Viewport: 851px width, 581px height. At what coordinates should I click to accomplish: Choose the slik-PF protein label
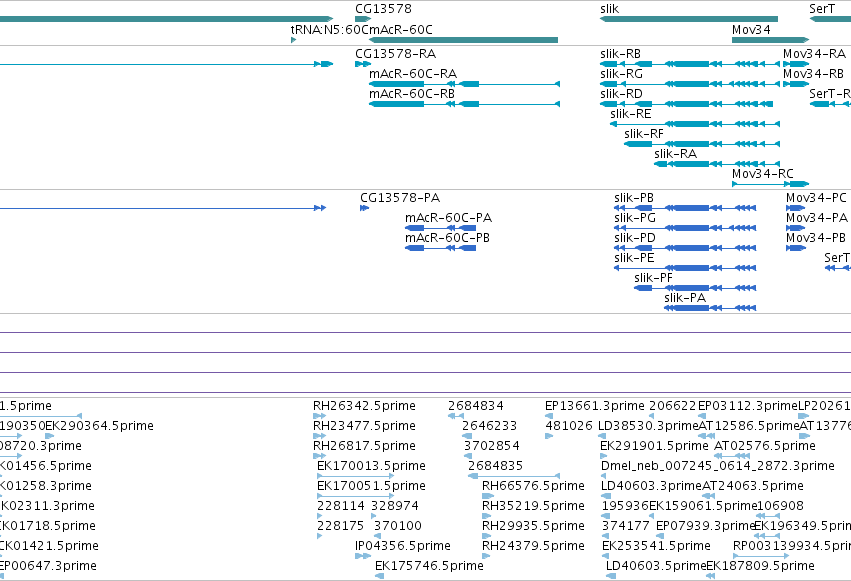coord(653,278)
